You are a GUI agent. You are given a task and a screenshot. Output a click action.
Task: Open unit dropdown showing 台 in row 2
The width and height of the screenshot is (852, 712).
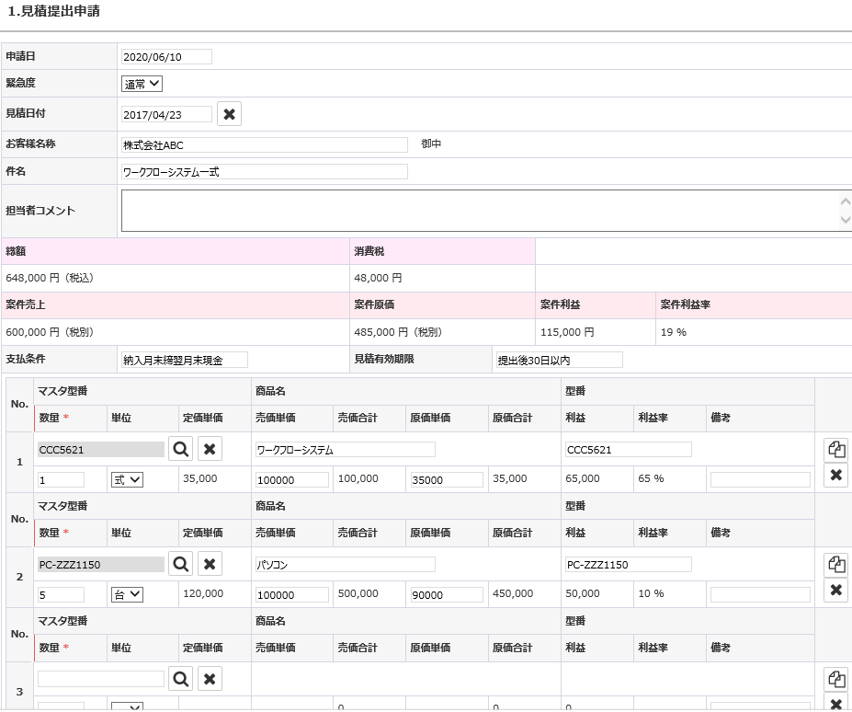(127, 595)
